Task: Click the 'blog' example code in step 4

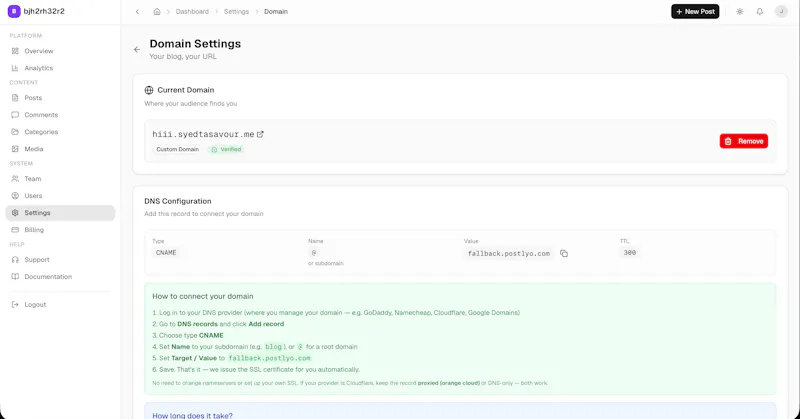Action: click(273, 347)
